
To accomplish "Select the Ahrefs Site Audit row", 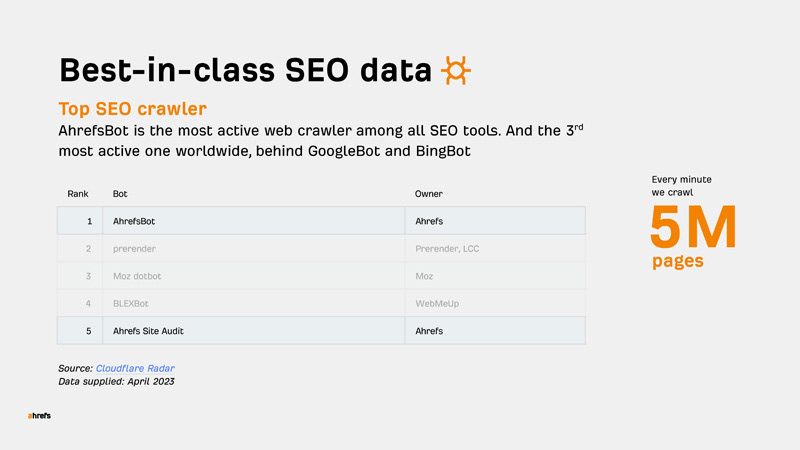I will coord(321,331).
